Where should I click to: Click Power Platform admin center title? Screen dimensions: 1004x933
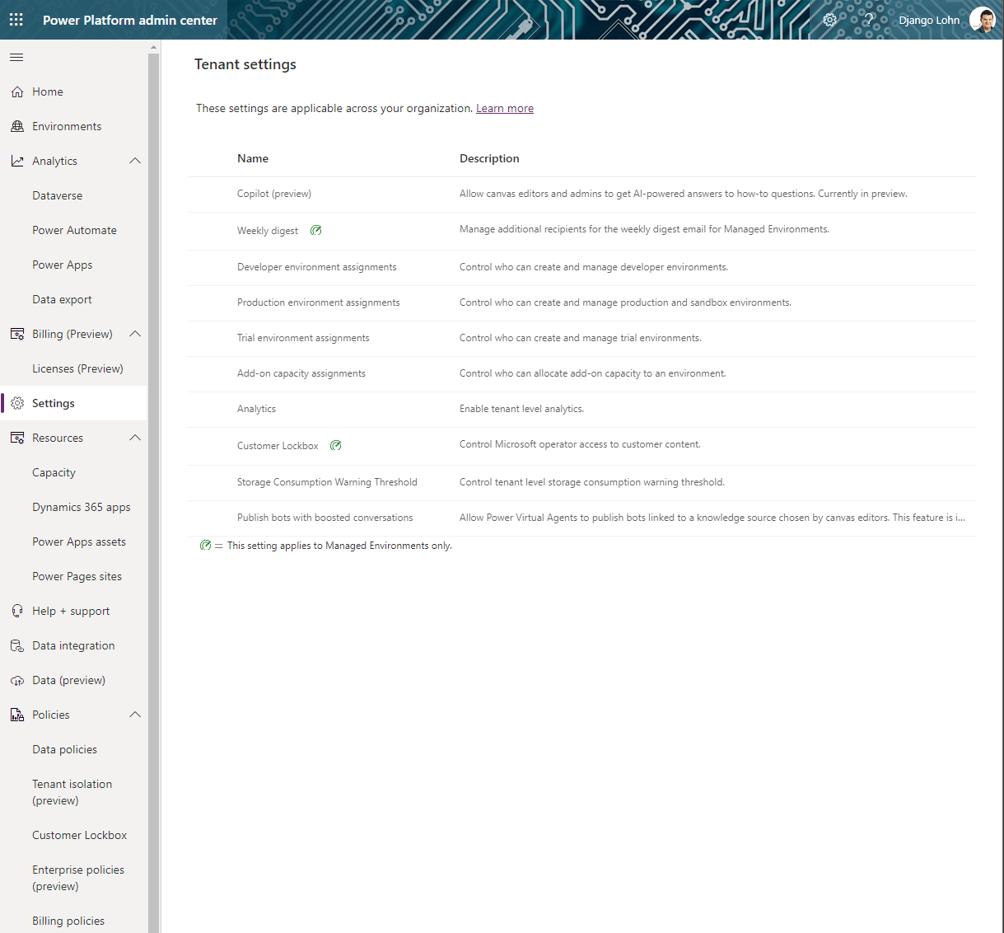point(130,20)
